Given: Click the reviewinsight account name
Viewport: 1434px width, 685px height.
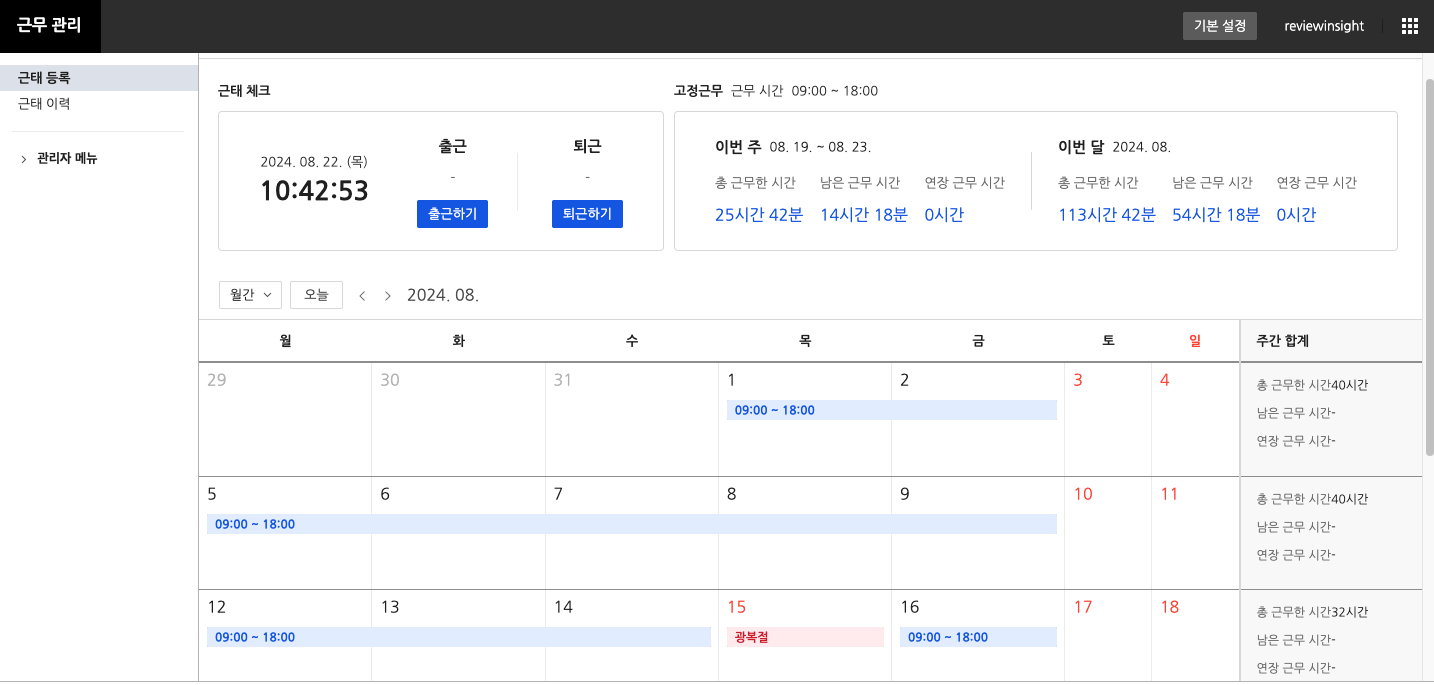Looking at the screenshot, I should pyautogui.click(x=1324, y=26).
